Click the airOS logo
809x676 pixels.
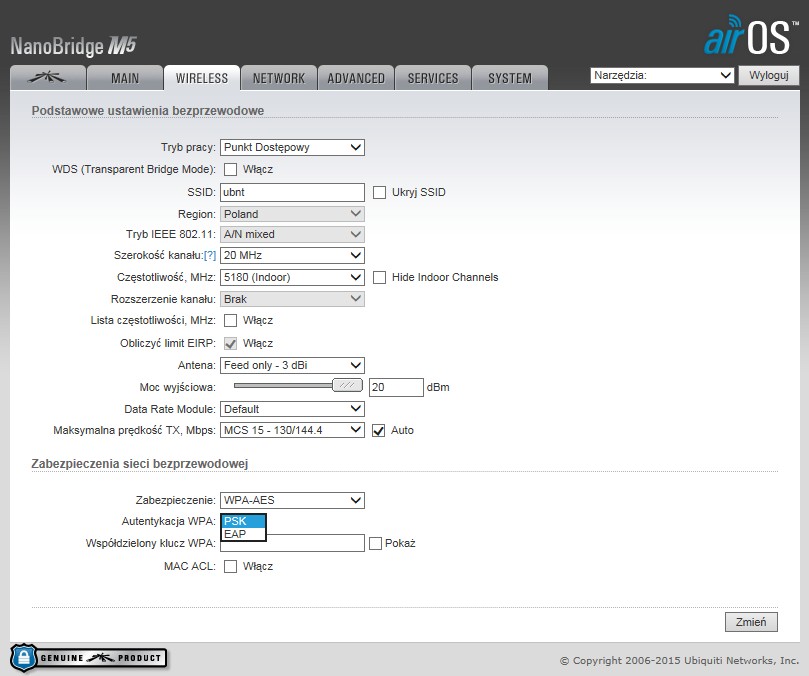[x=751, y=35]
